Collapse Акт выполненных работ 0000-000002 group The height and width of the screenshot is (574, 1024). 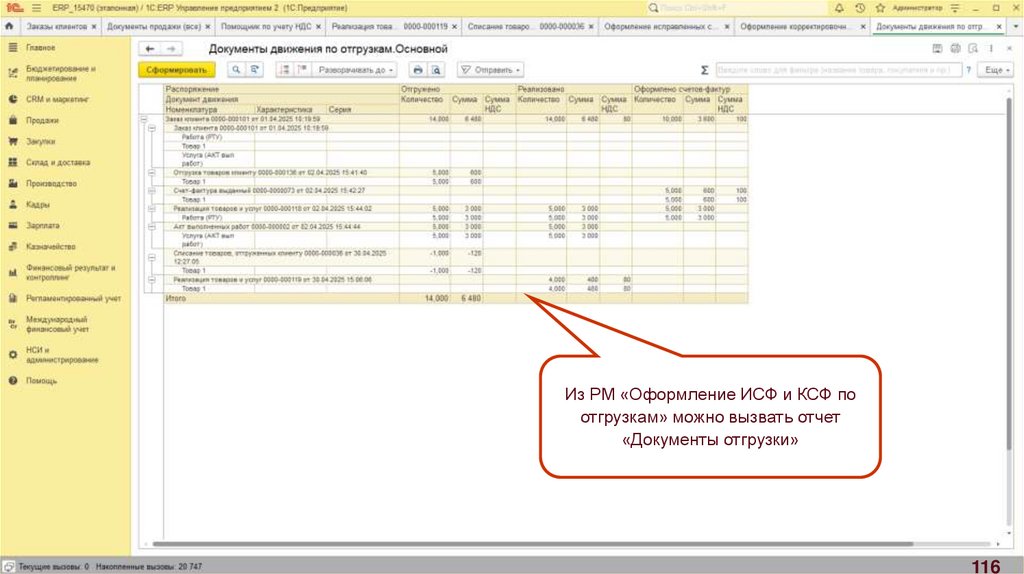(x=152, y=227)
